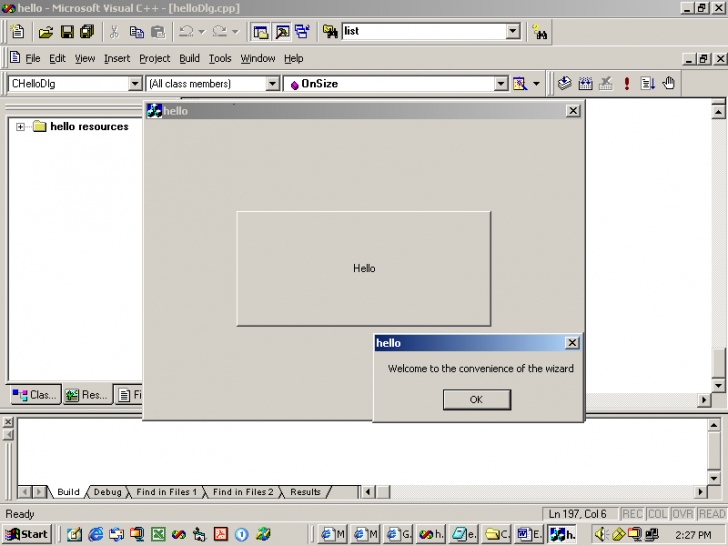Image resolution: width=728 pixels, height=546 pixels.
Task: Expand the hello resources tree node
Action: point(20,127)
